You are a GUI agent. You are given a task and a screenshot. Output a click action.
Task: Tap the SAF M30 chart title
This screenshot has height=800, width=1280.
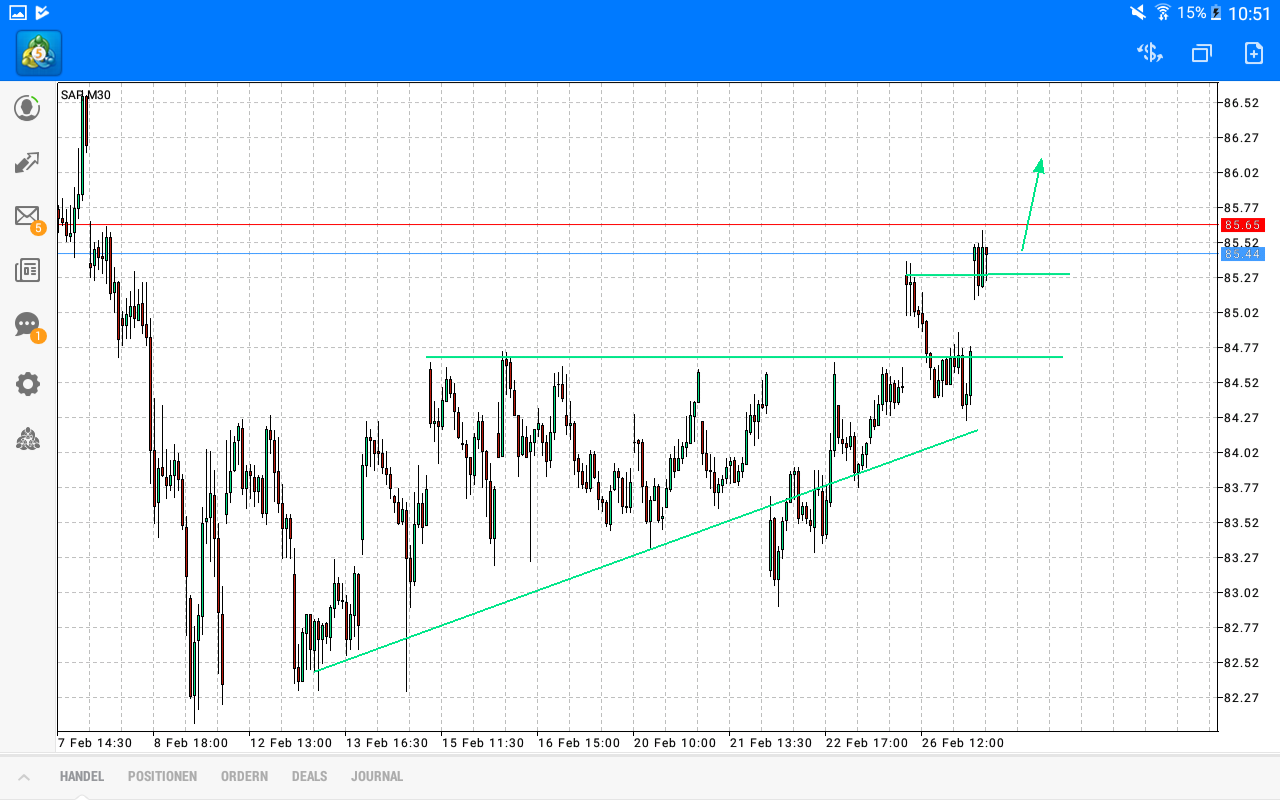click(x=86, y=95)
